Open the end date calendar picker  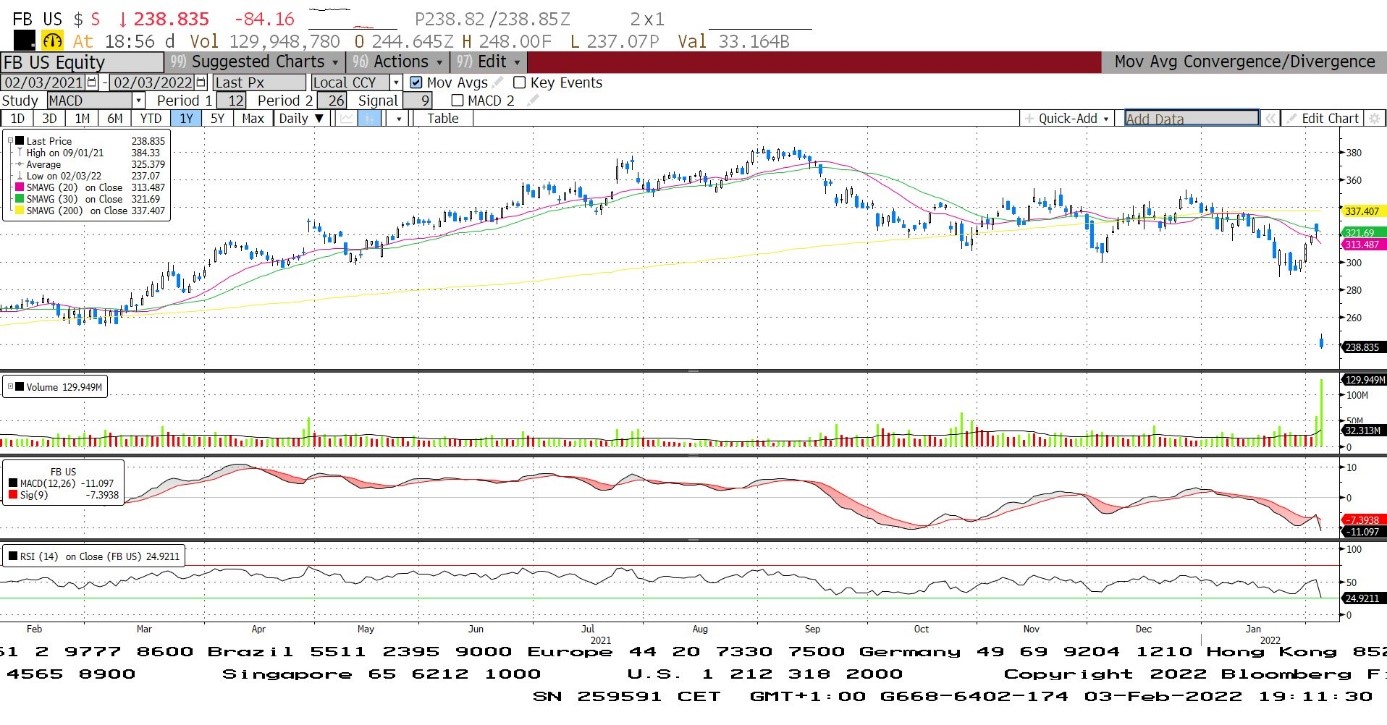(x=202, y=83)
